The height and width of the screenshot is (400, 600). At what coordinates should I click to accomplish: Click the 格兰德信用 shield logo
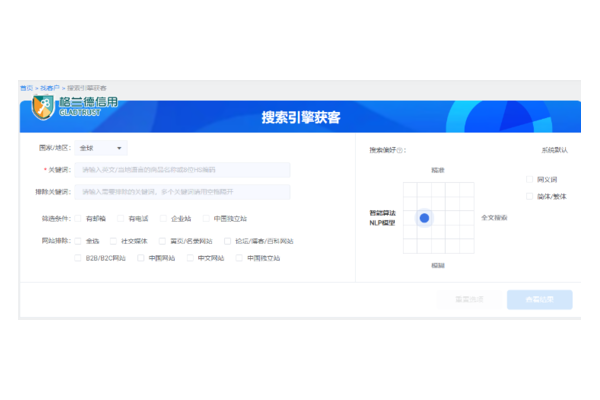(x=42, y=107)
